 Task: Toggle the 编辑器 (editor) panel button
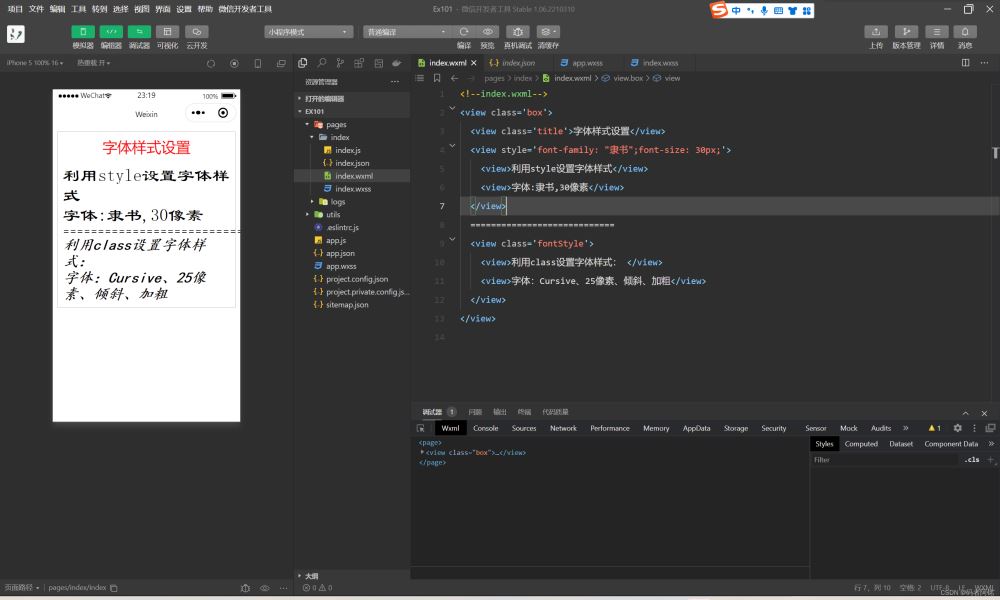click(111, 32)
